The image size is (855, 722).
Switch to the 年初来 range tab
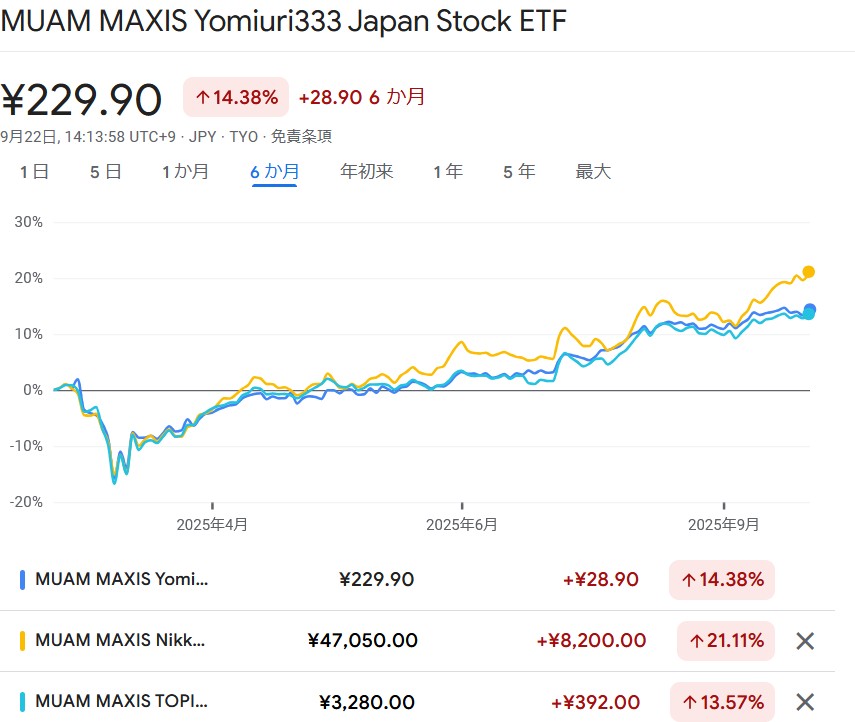click(366, 172)
